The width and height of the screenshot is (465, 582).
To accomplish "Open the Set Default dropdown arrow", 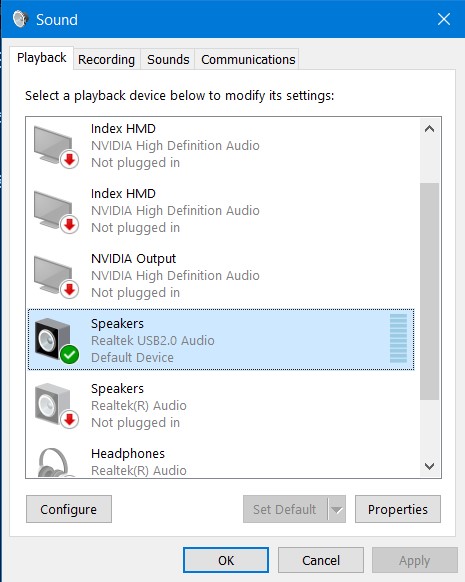I will (337, 509).
